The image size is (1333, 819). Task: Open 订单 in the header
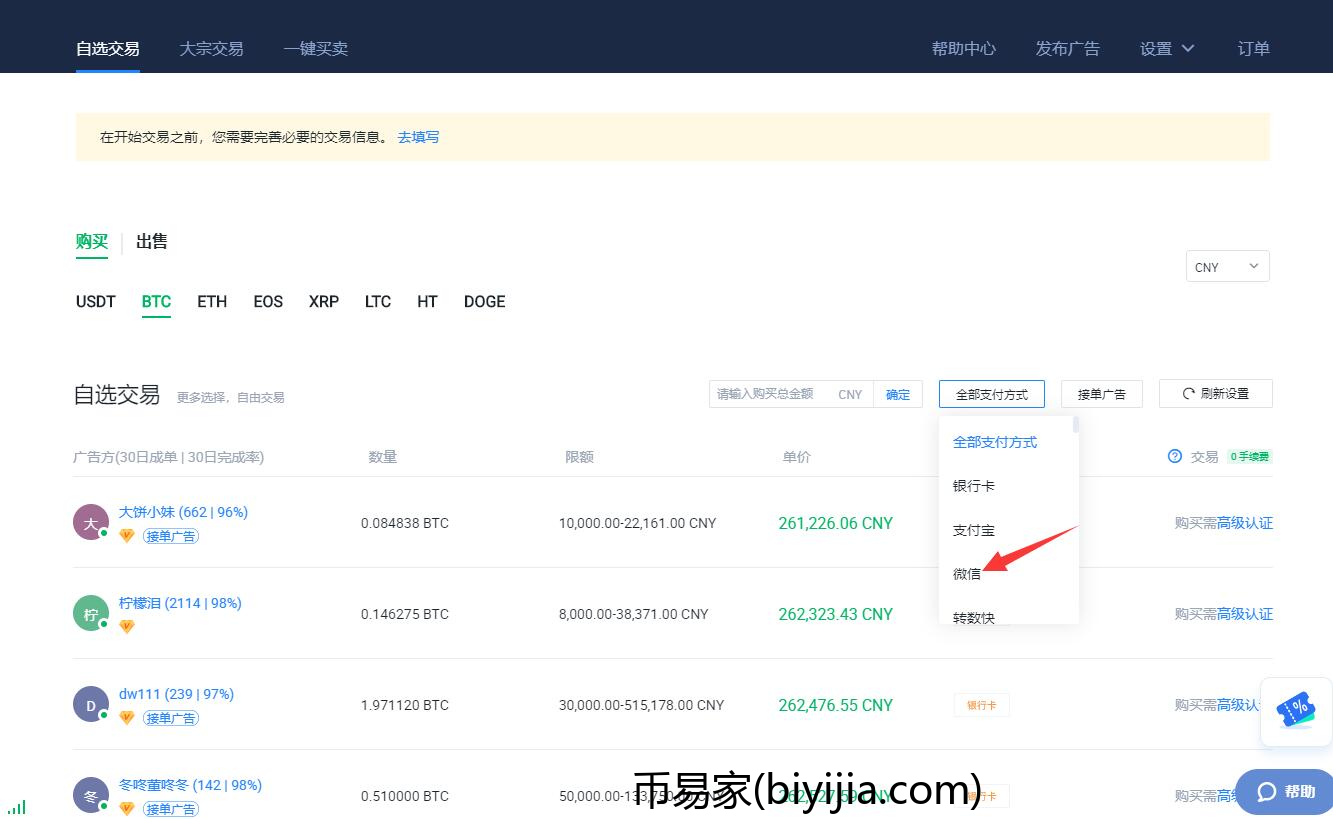(x=1254, y=48)
